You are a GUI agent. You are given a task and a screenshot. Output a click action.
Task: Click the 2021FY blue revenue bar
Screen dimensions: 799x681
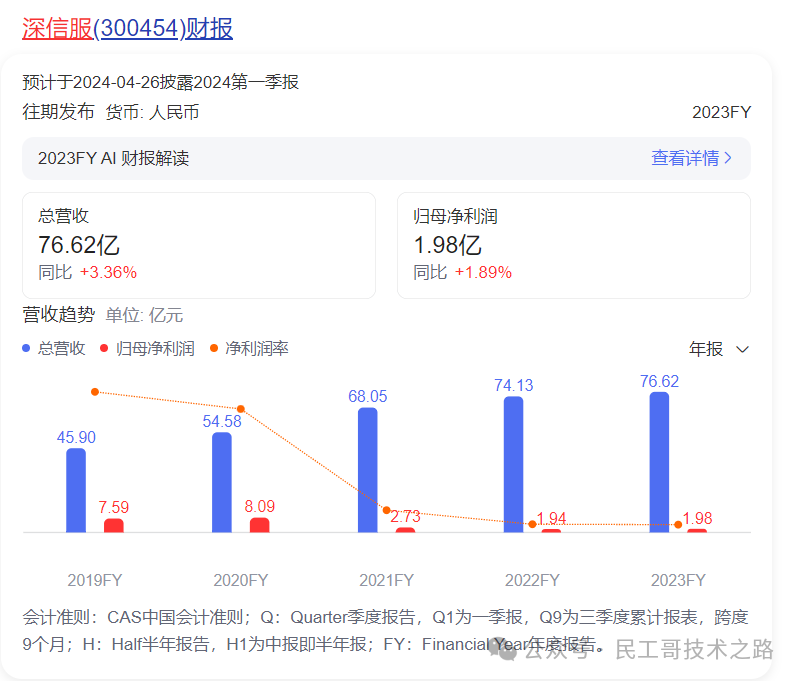[367, 470]
